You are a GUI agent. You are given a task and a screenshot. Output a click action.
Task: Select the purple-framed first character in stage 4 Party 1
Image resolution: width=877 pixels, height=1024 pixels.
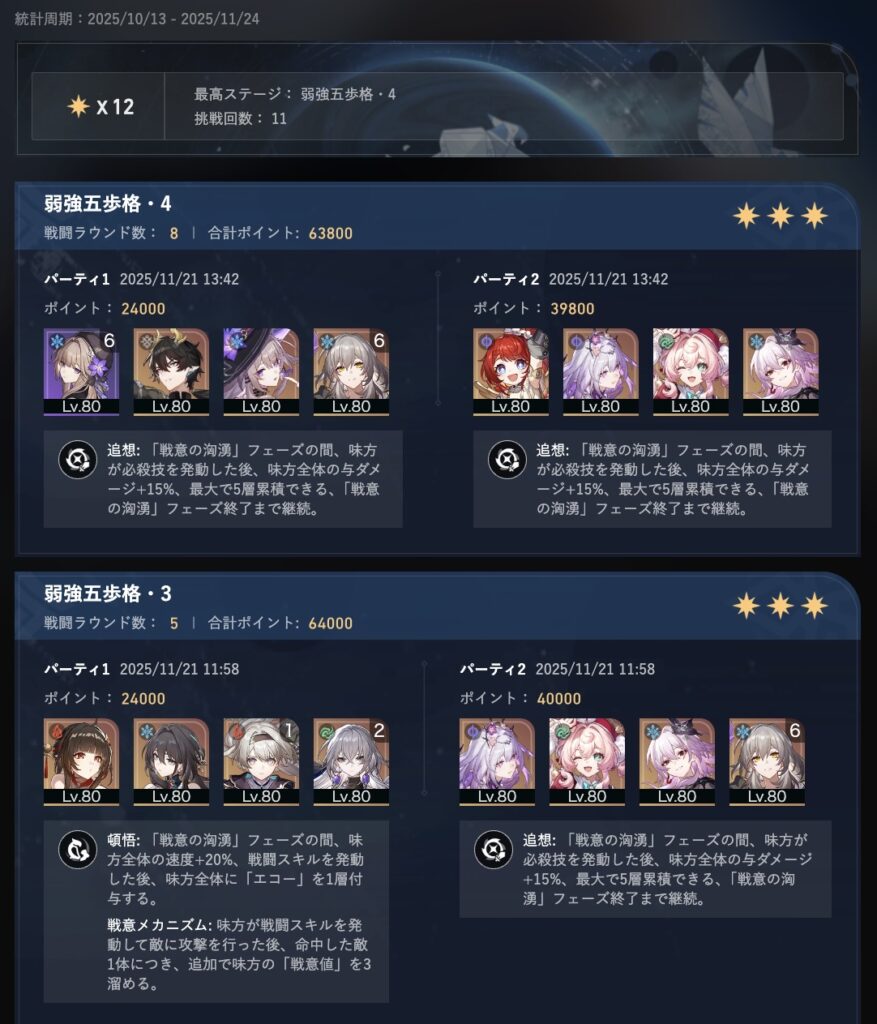(81, 372)
